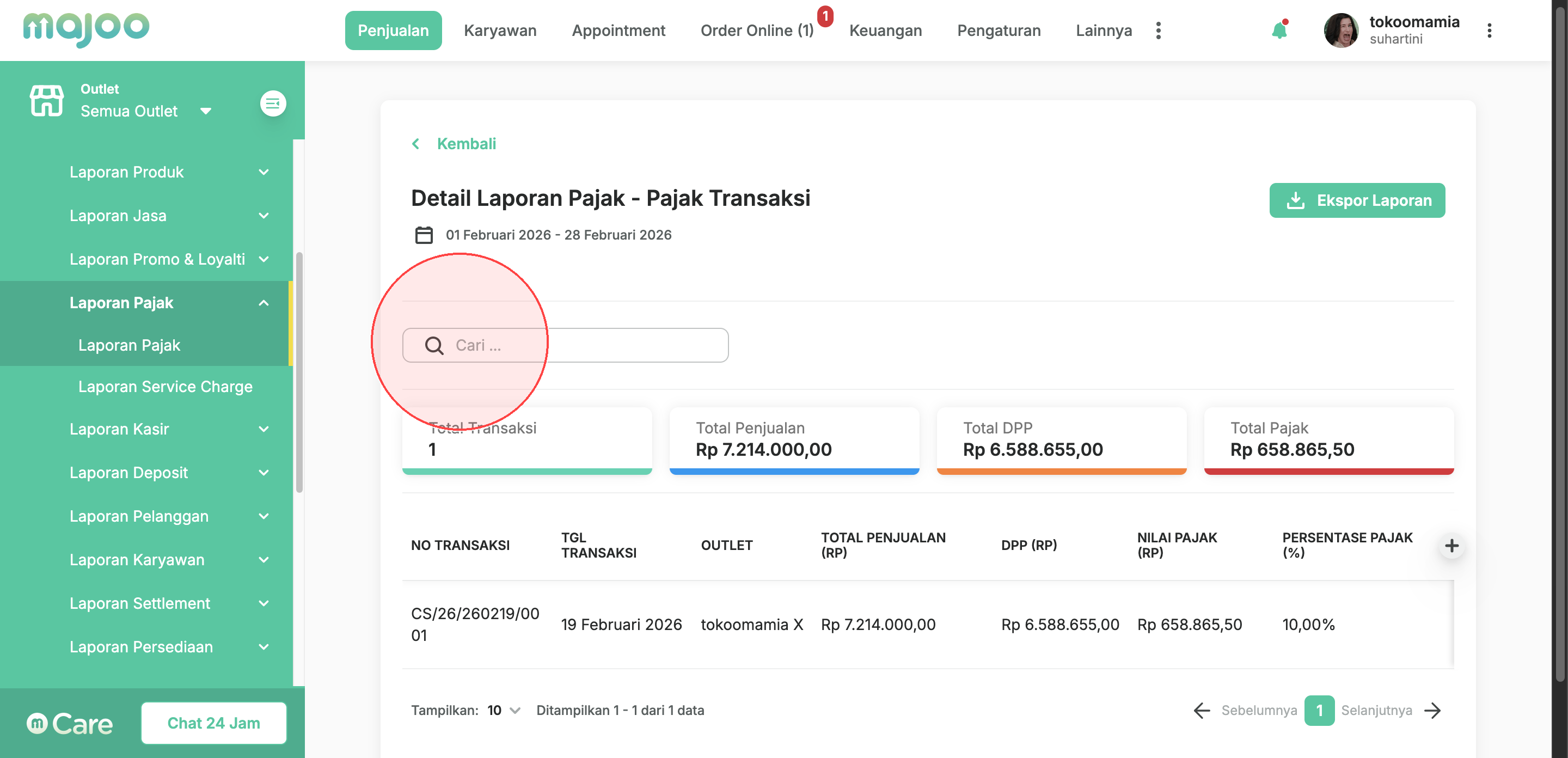Click the notification bell icon

point(1279,30)
